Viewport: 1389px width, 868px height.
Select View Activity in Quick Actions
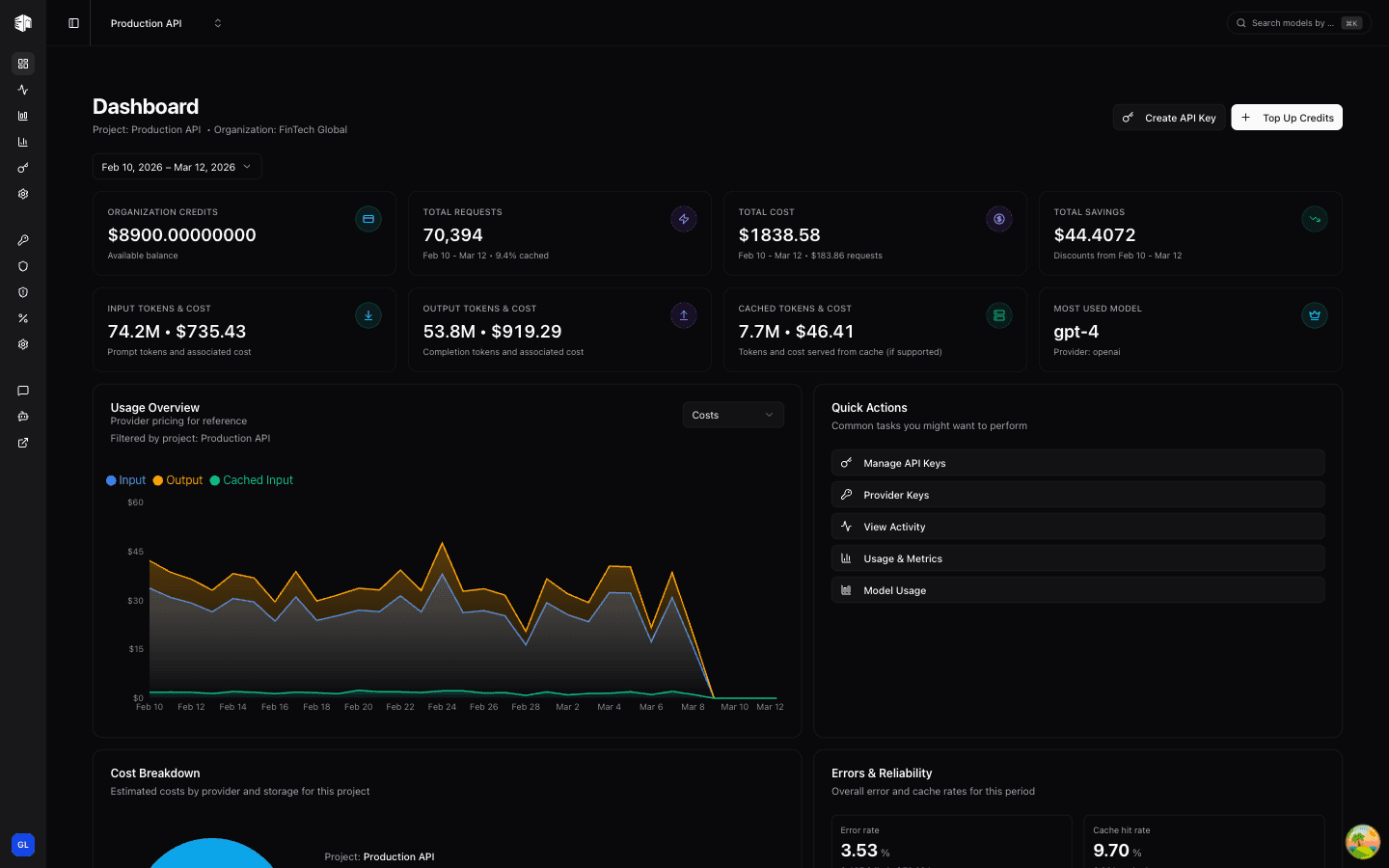tap(1077, 526)
